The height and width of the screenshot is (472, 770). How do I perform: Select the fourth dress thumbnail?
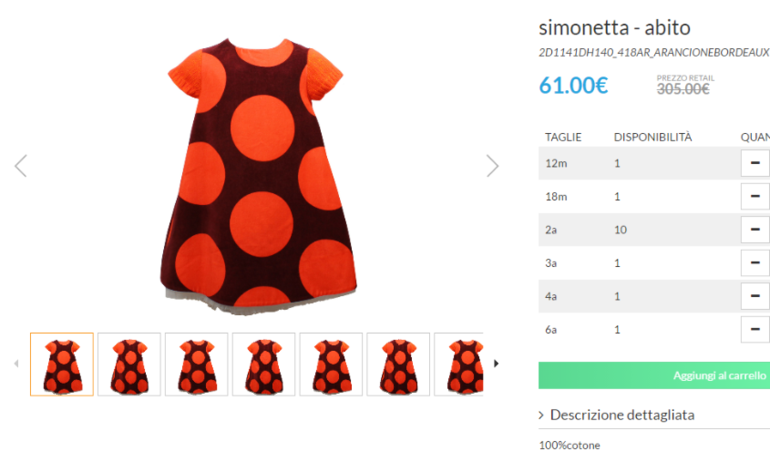(x=264, y=364)
